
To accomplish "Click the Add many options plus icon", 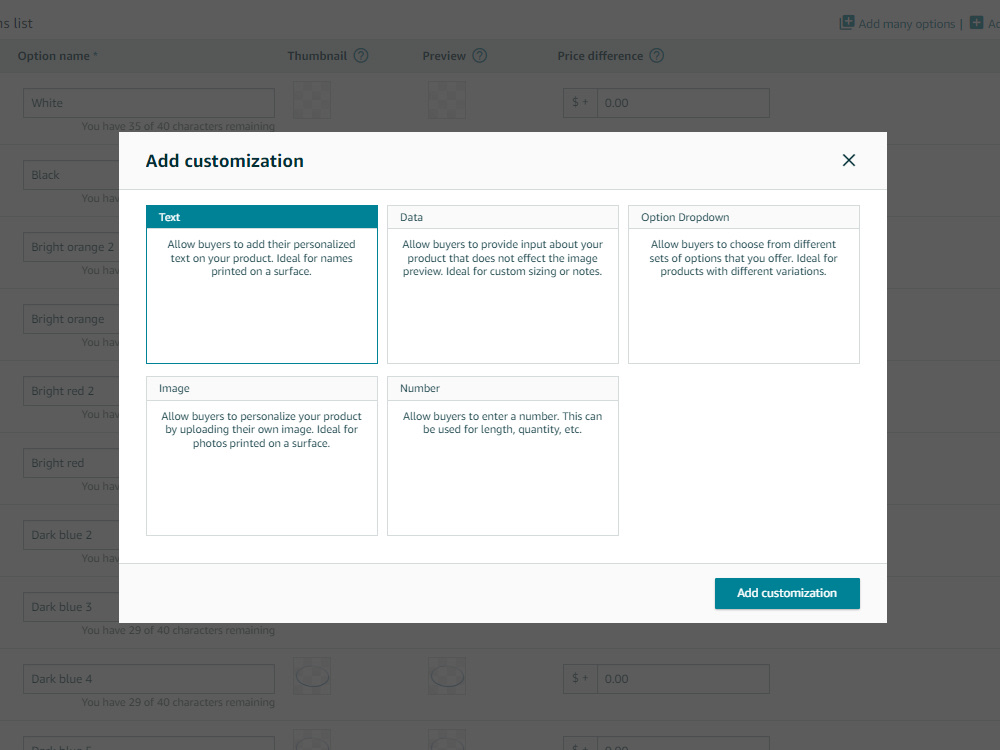I will pos(846,22).
